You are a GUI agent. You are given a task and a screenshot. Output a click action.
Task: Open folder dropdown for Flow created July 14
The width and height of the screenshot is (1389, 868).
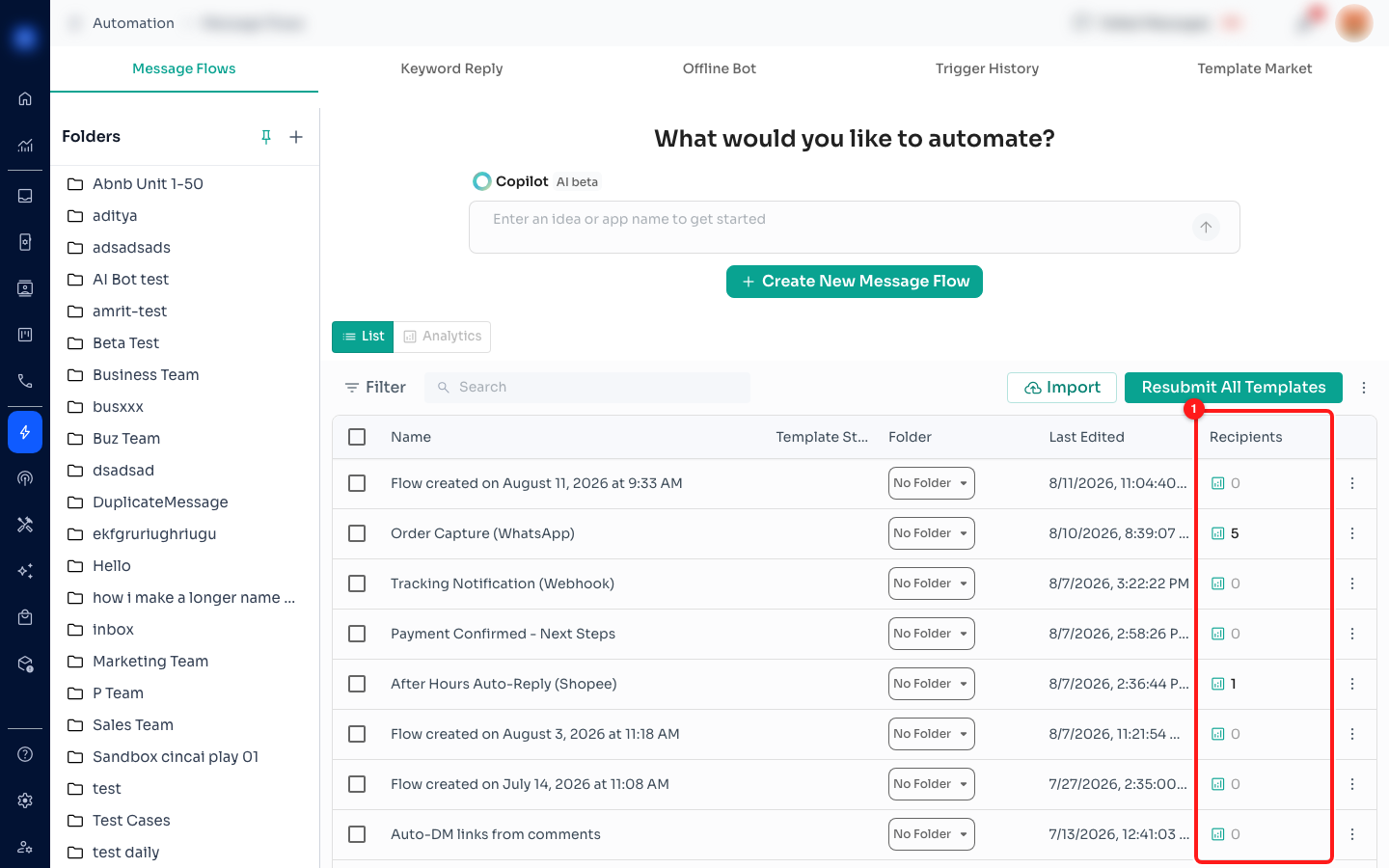coord(932,784)
